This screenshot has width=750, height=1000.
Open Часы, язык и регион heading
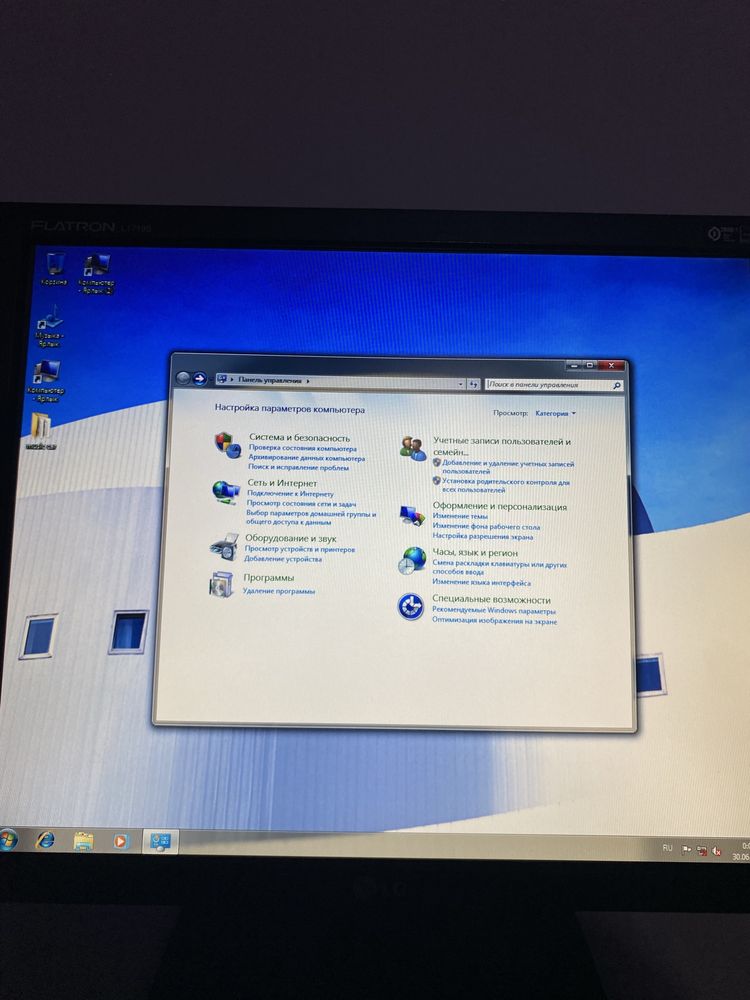475,553
